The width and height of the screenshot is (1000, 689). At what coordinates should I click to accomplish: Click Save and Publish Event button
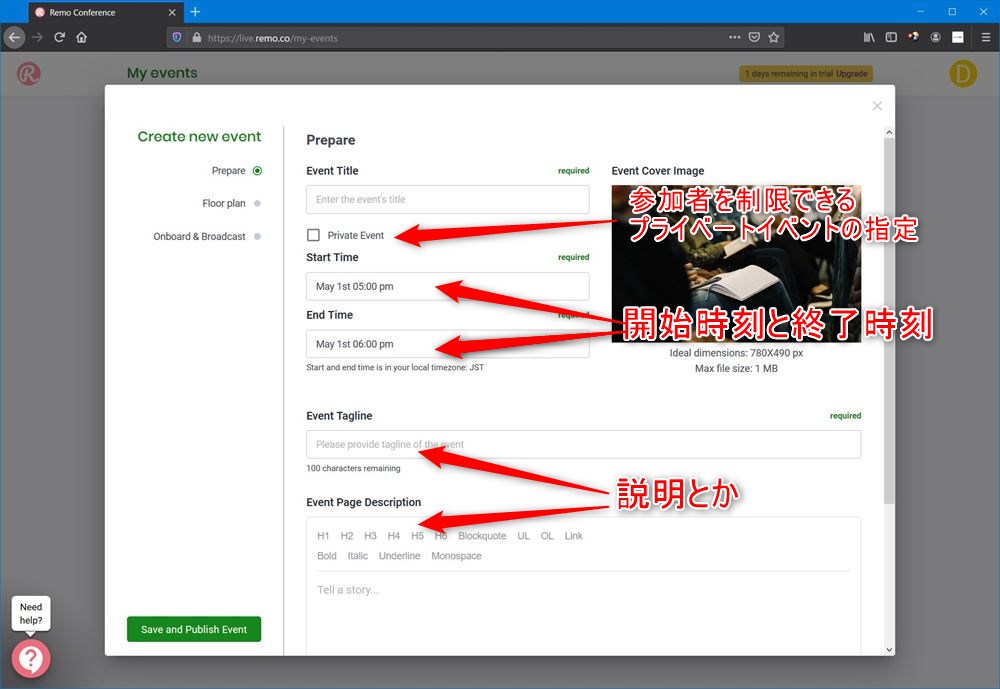pyautogui.click(x=194, y=629)
